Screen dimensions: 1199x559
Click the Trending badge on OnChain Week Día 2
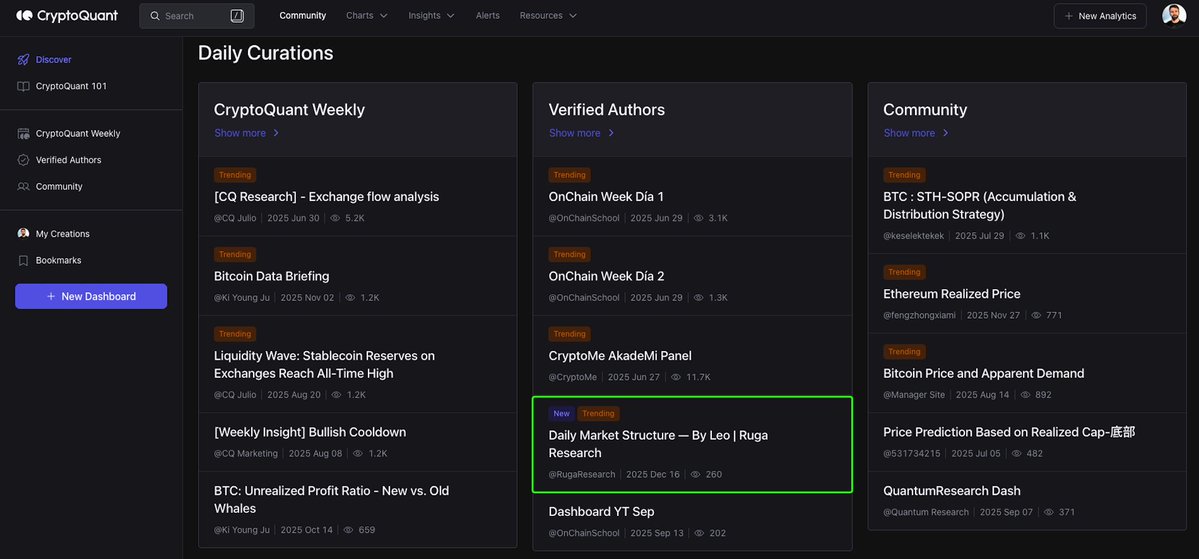(x=570, y=255)
